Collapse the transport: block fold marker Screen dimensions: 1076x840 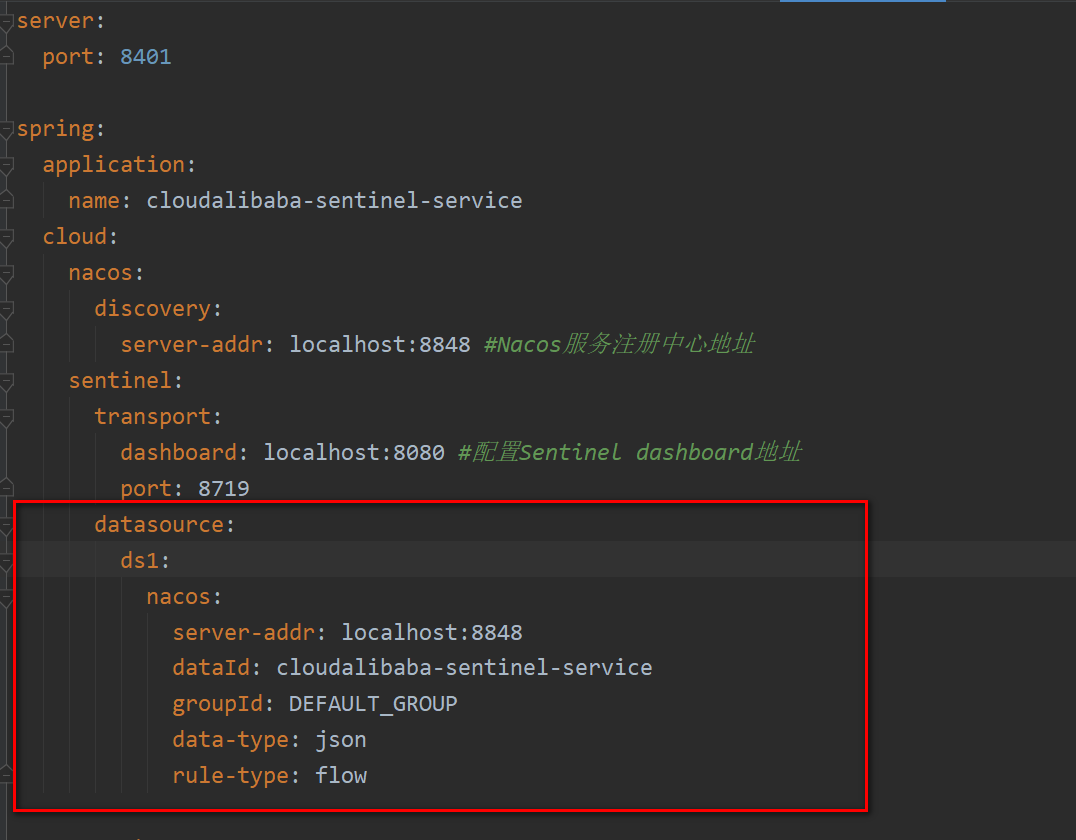pos(6,417)
